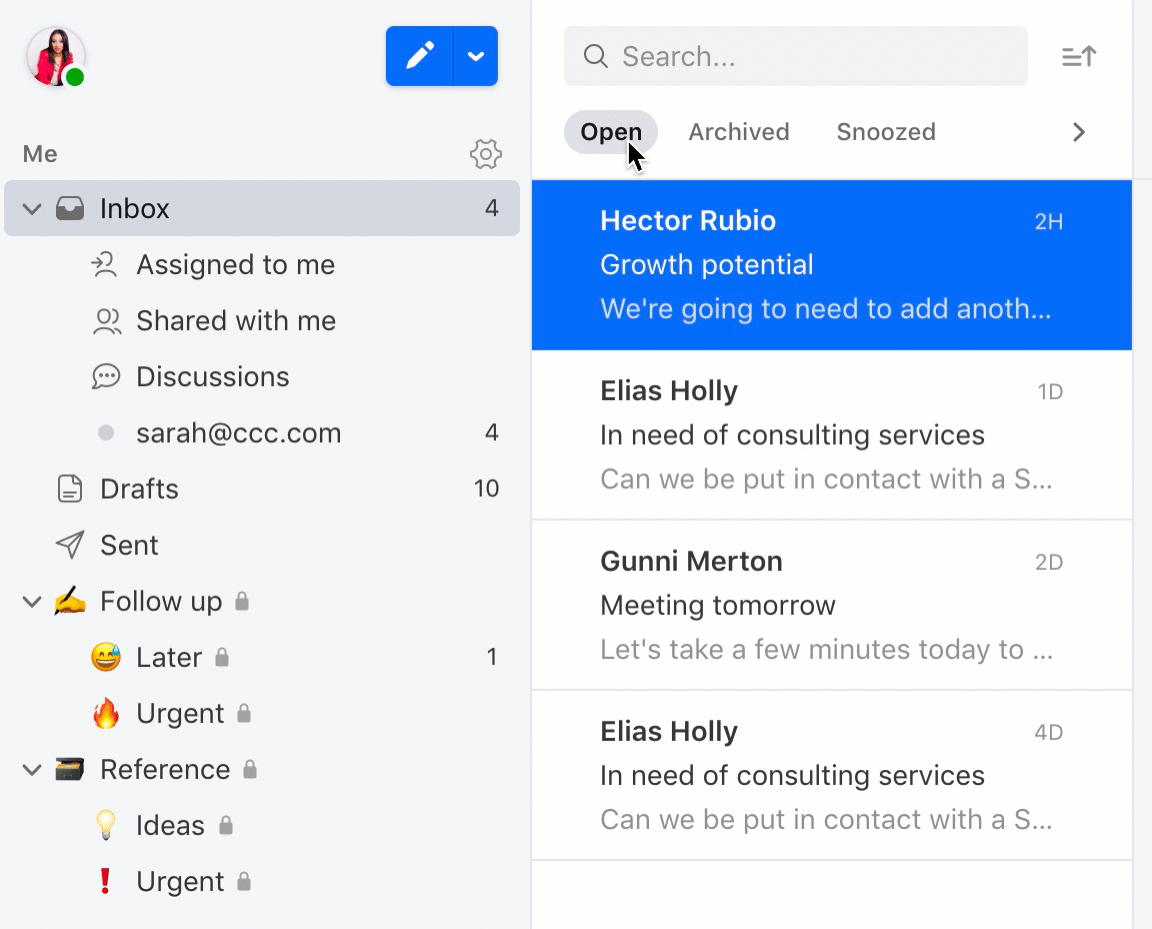This screenshot has width=1152, height=929.
Task: Click the Discussions chat bubble icon
Action: 106,377
